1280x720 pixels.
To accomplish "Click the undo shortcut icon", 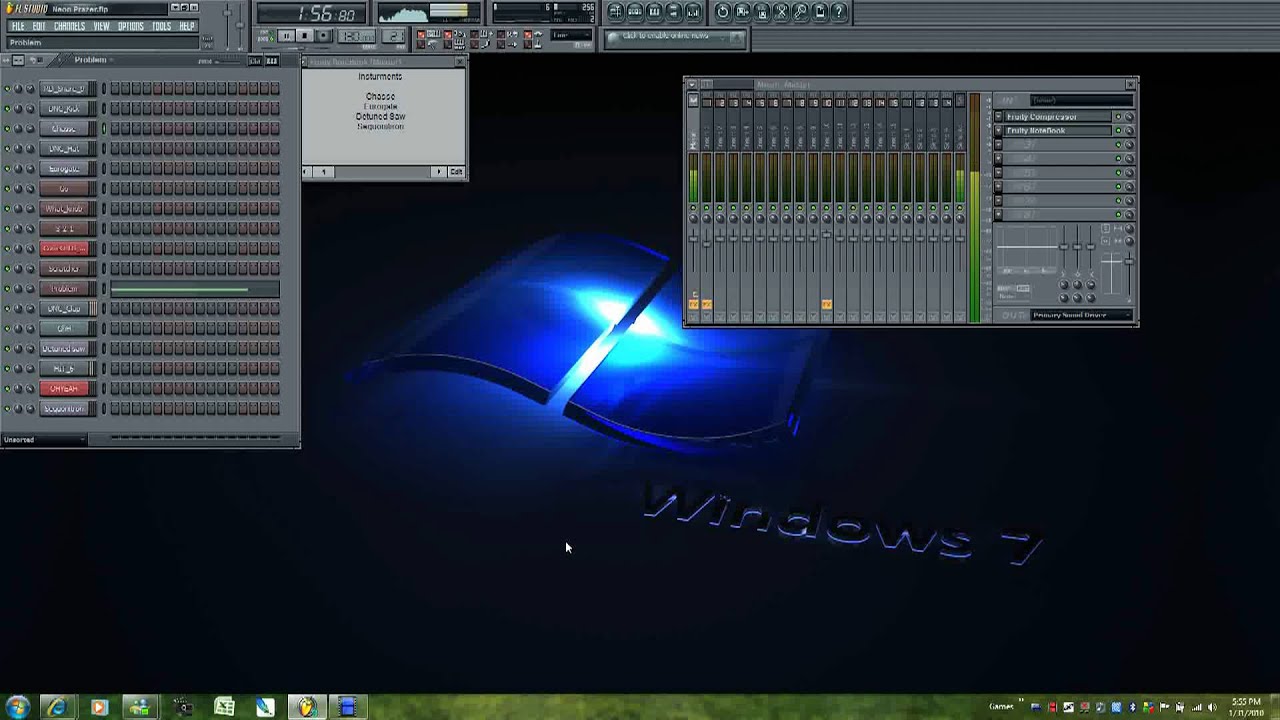I will [x=723, y=12].
